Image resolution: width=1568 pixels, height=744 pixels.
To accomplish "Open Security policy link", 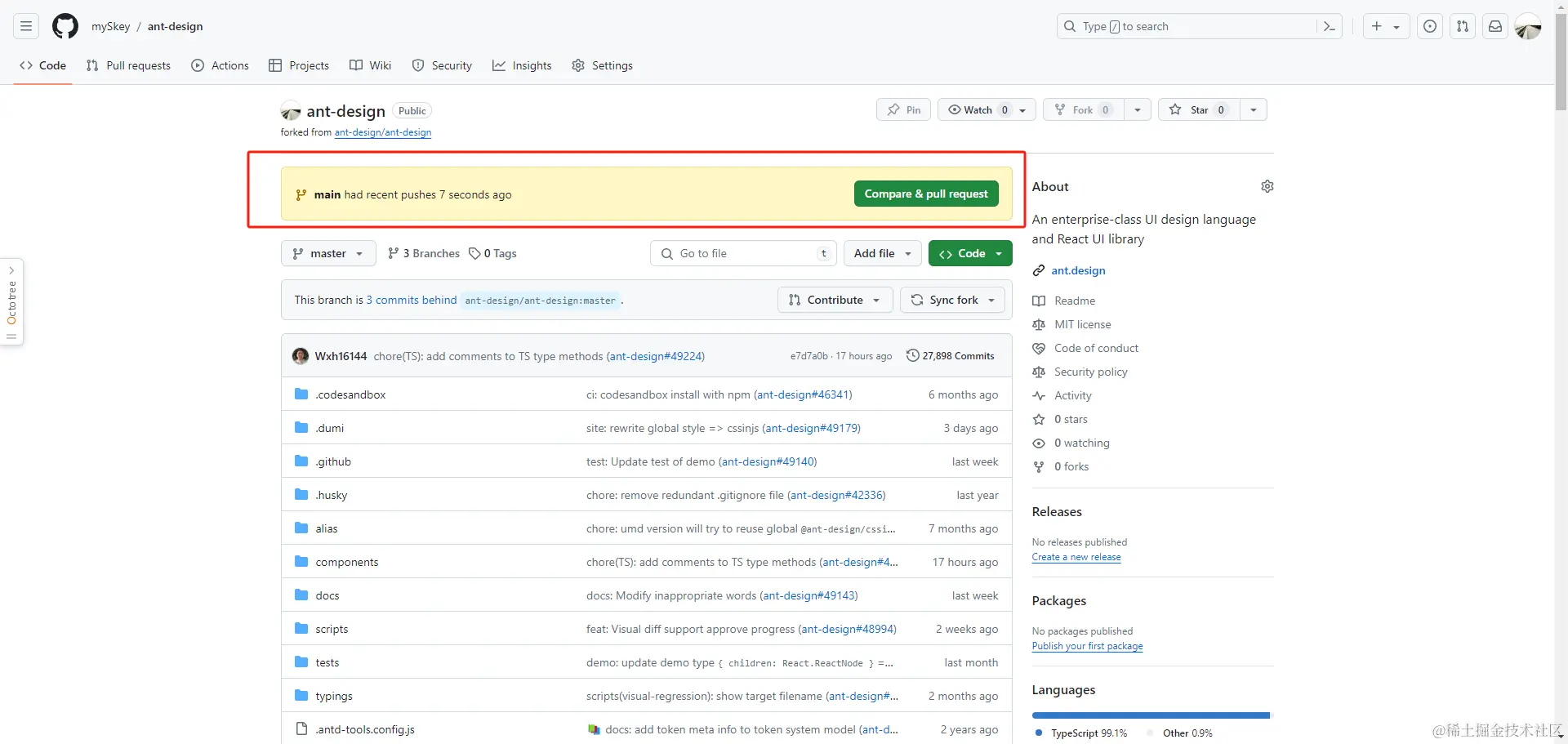I will [1090, 372].
